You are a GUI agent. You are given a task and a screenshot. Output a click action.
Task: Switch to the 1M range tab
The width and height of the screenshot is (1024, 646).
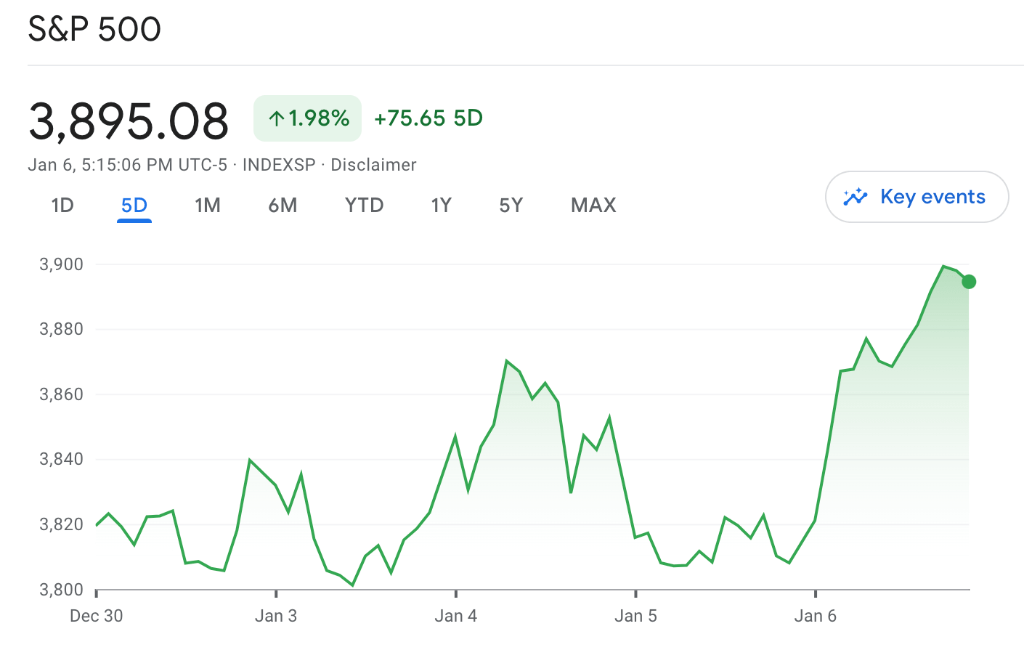pyautogui.click(x=207, y=205)
